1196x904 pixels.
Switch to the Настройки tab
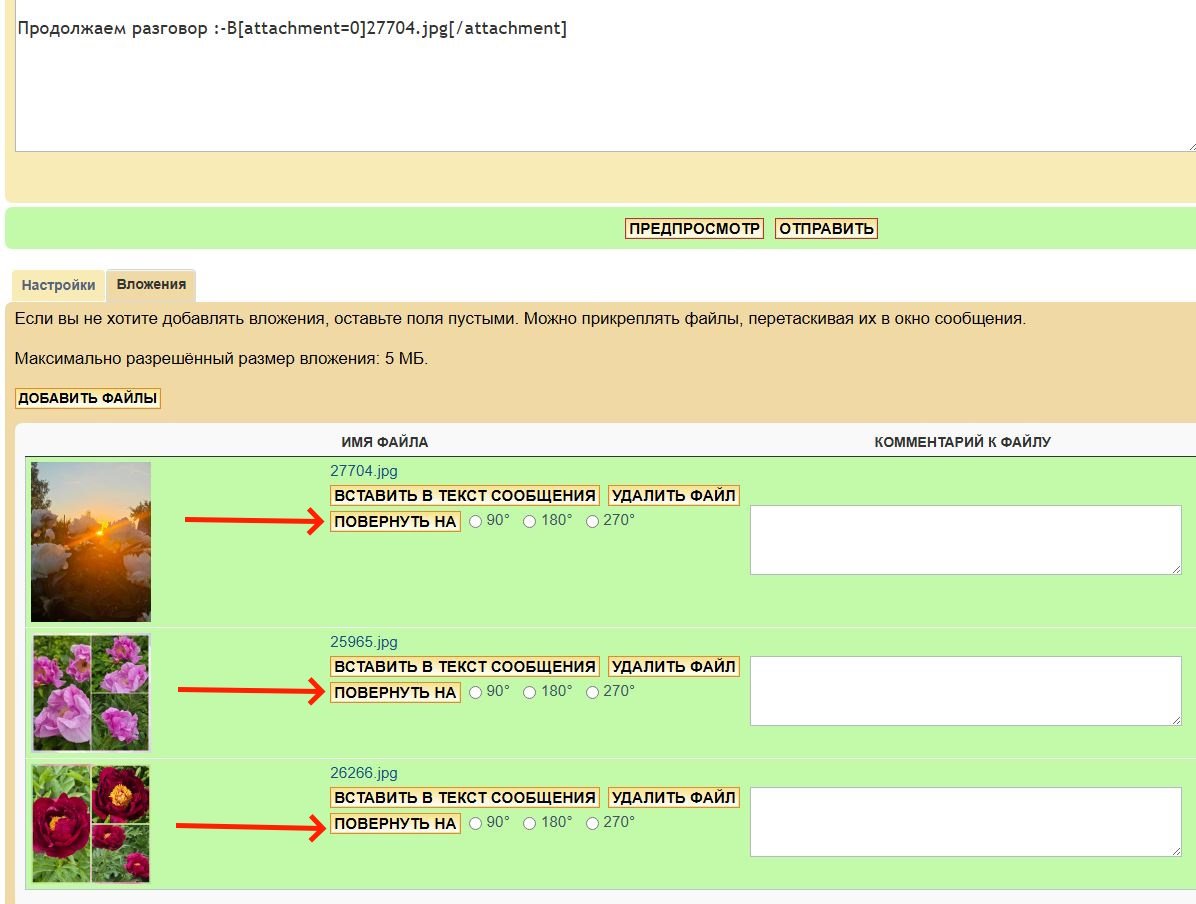point(58,285)
